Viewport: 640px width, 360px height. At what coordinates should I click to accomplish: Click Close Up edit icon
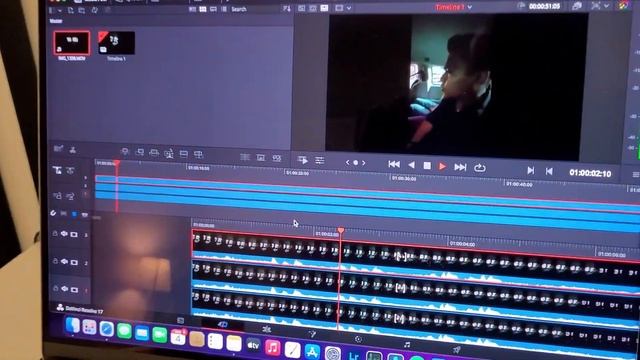[x=169, y=154]
